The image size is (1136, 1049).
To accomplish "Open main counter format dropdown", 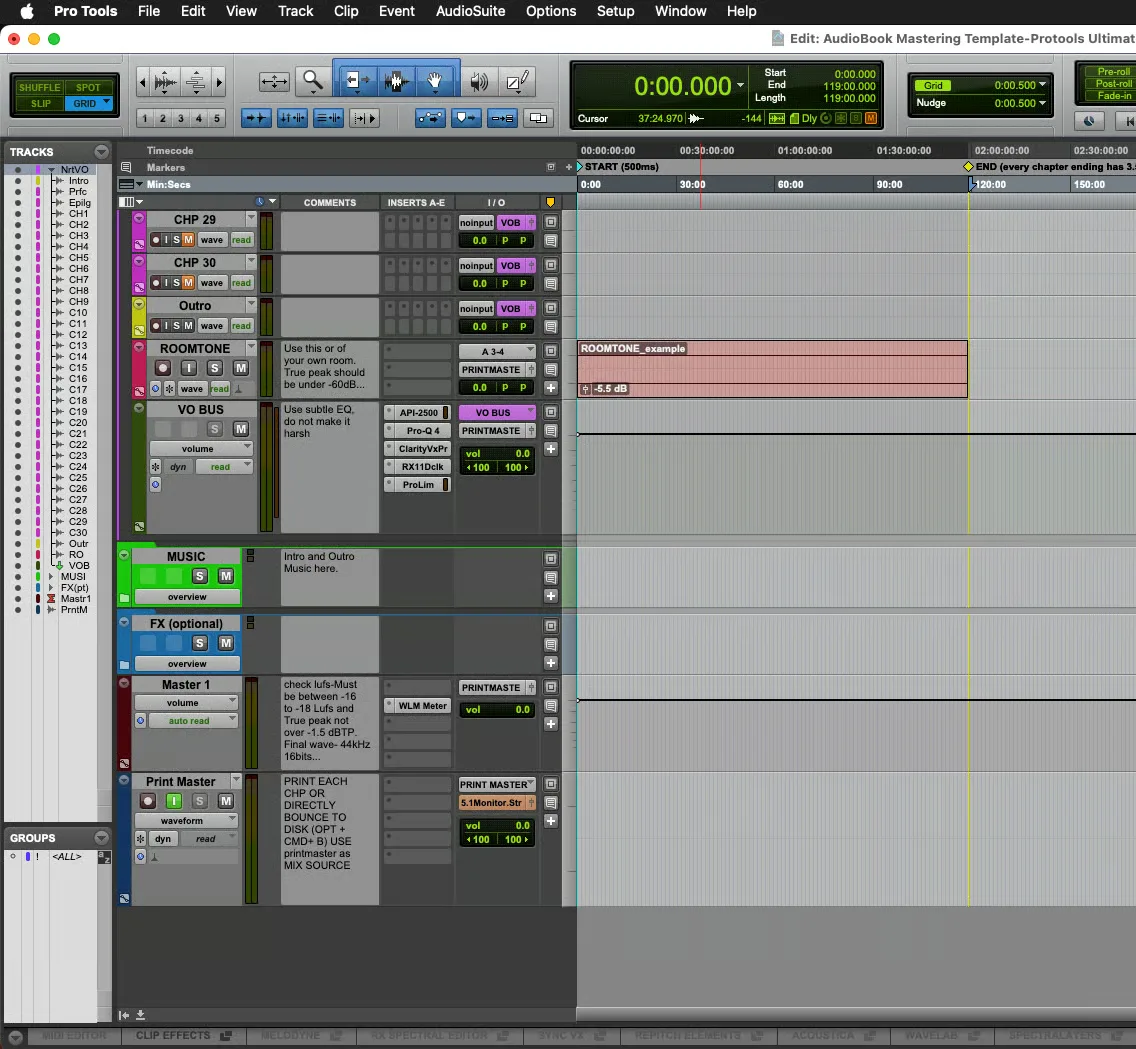I will point(740,85).
